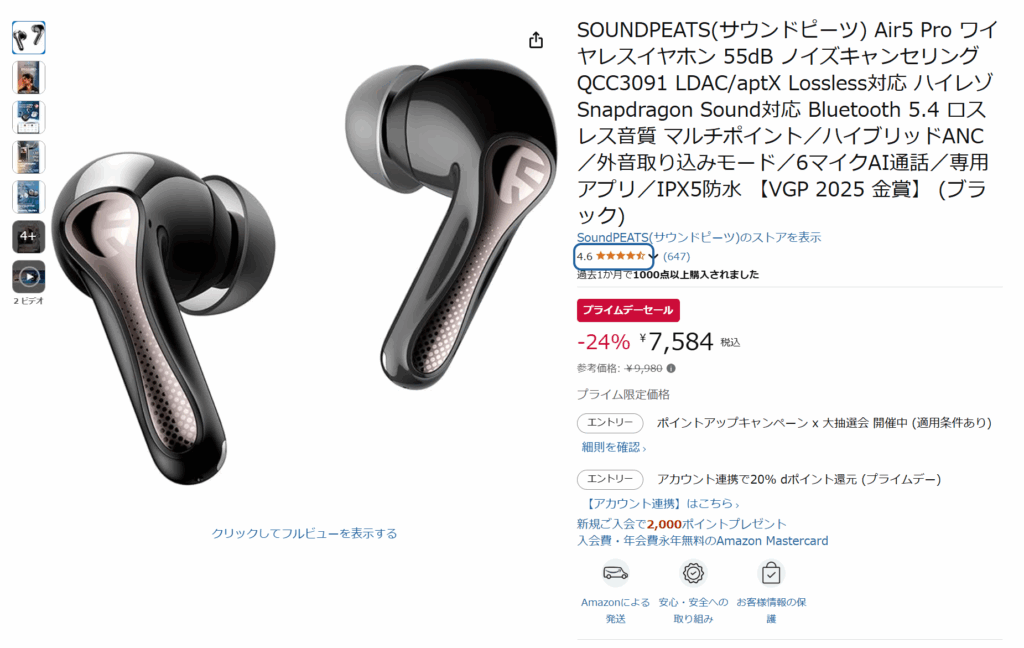Click the Amazon delivery truck icon
The height and width of the screenshot is (648, 1024).
[x=615, y=573]
